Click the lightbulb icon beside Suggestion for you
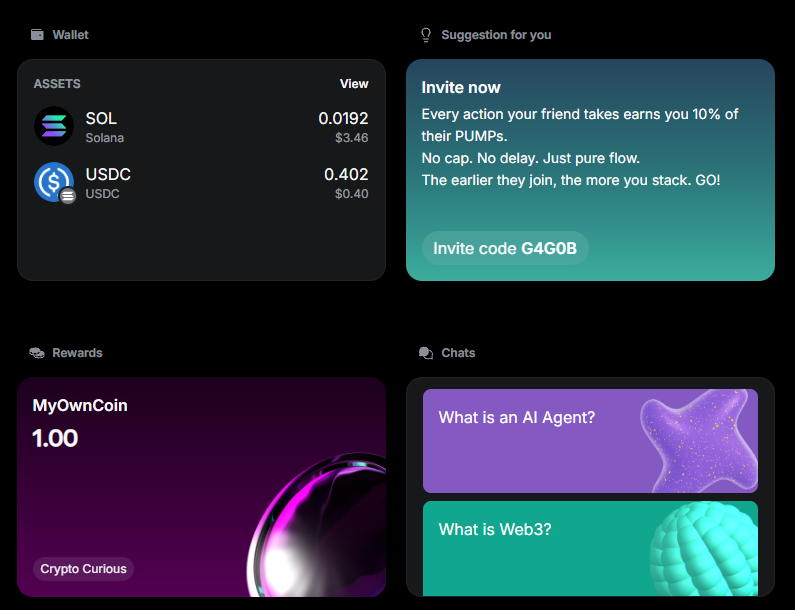The height and width of the screenshot is (610, 795). (426, 35)
